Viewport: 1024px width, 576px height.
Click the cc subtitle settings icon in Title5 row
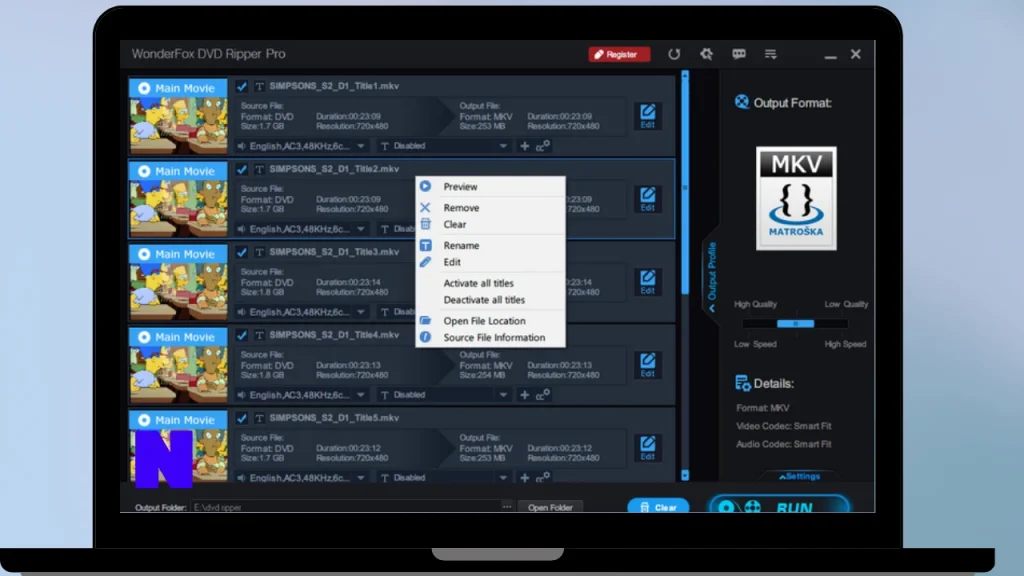pos(542,478)
